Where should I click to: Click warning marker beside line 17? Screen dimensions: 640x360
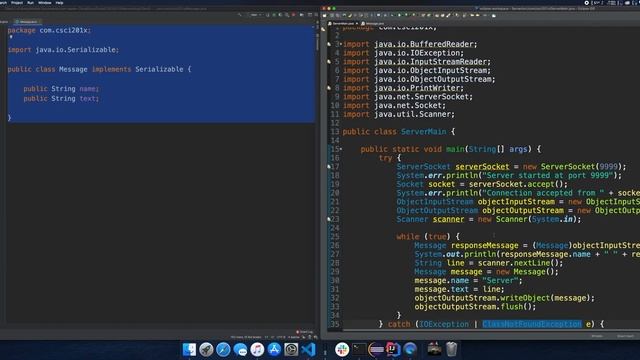pos(329,167)
